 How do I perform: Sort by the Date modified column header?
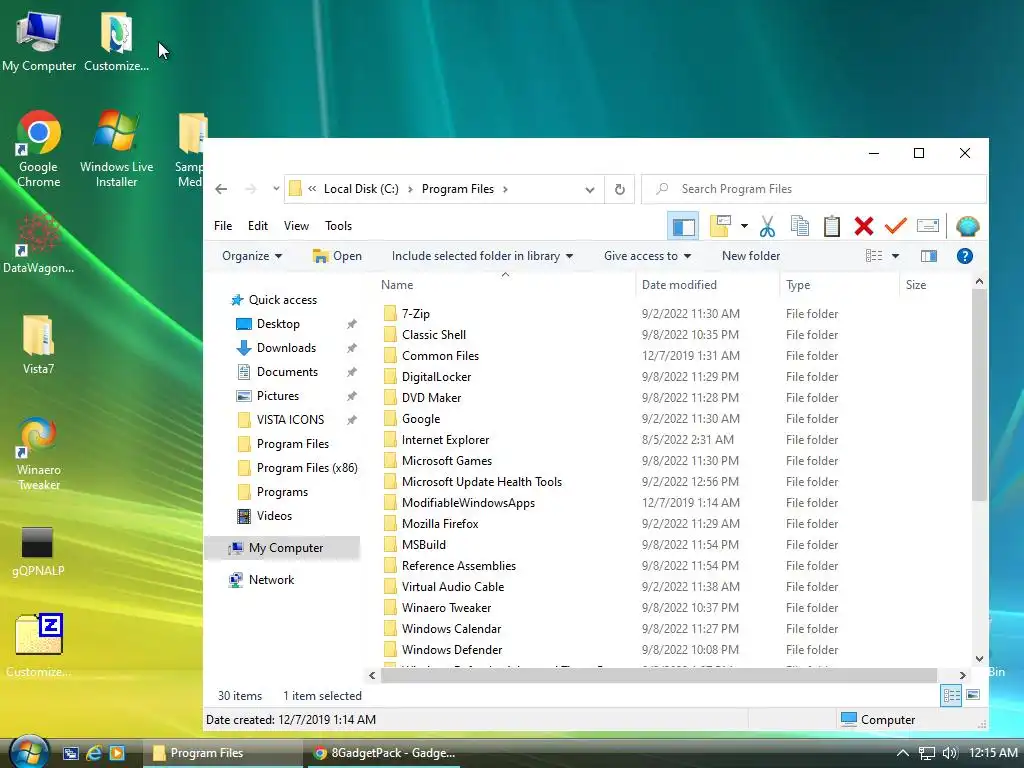pyautogui.click(x=707, y=285)
